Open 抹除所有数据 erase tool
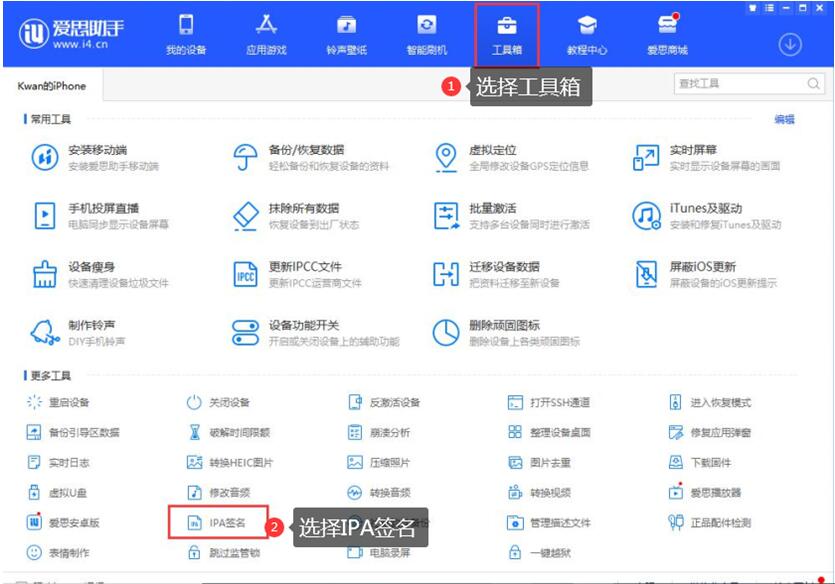The width and height of the screenshot is (835, 584). pos(303,215)
